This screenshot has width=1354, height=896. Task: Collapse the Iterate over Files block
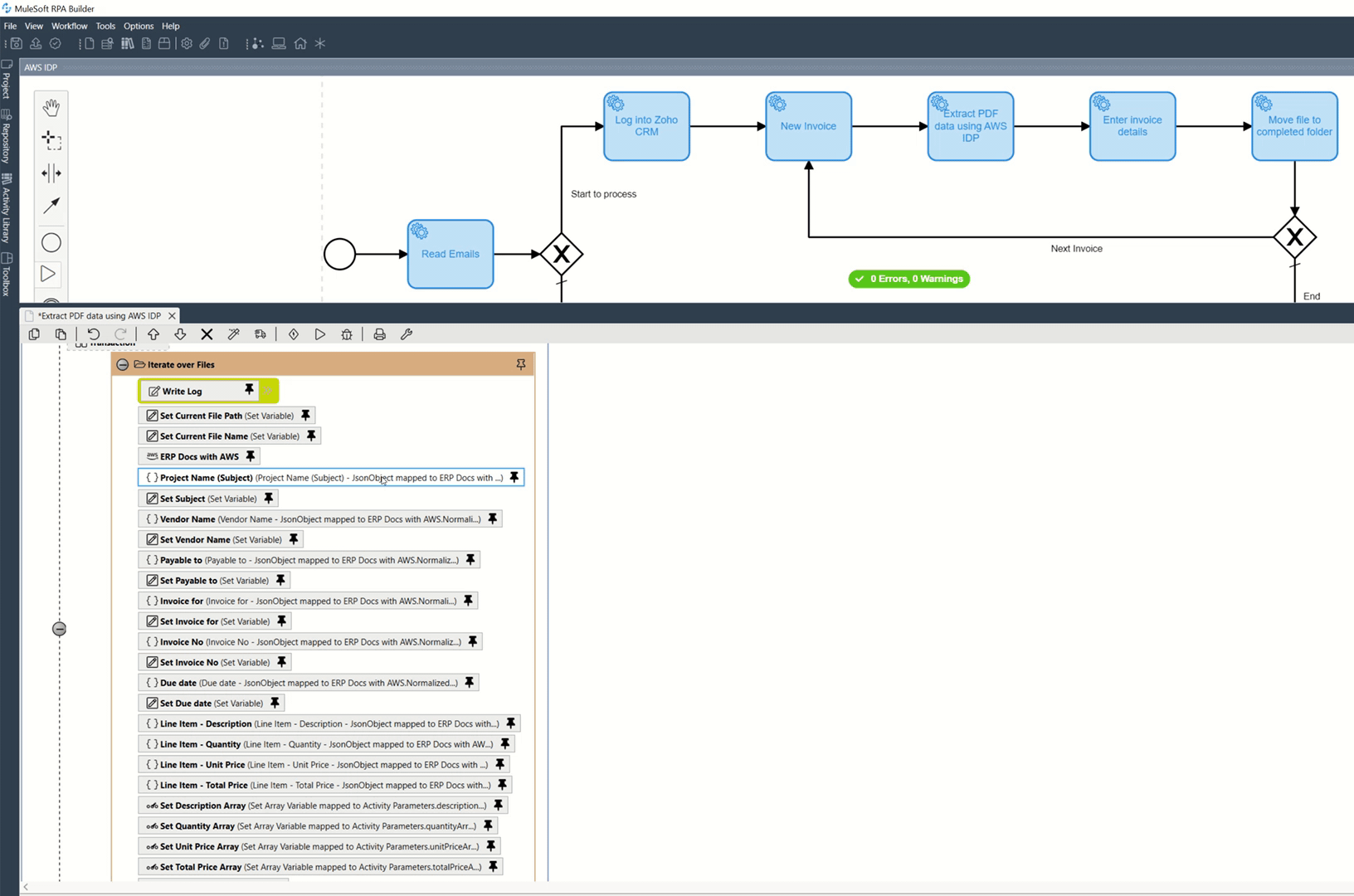click(123, 364)
